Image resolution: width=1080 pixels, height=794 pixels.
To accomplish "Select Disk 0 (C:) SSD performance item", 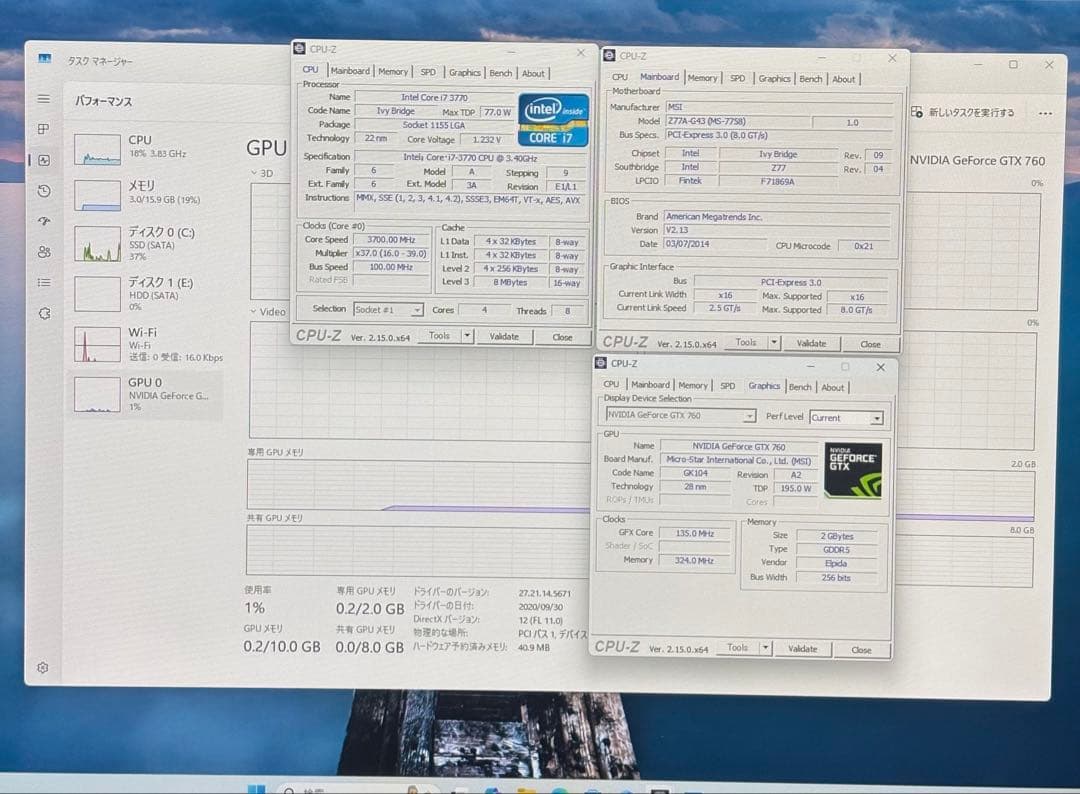I will pyautogui.click(x=147, y=243).
